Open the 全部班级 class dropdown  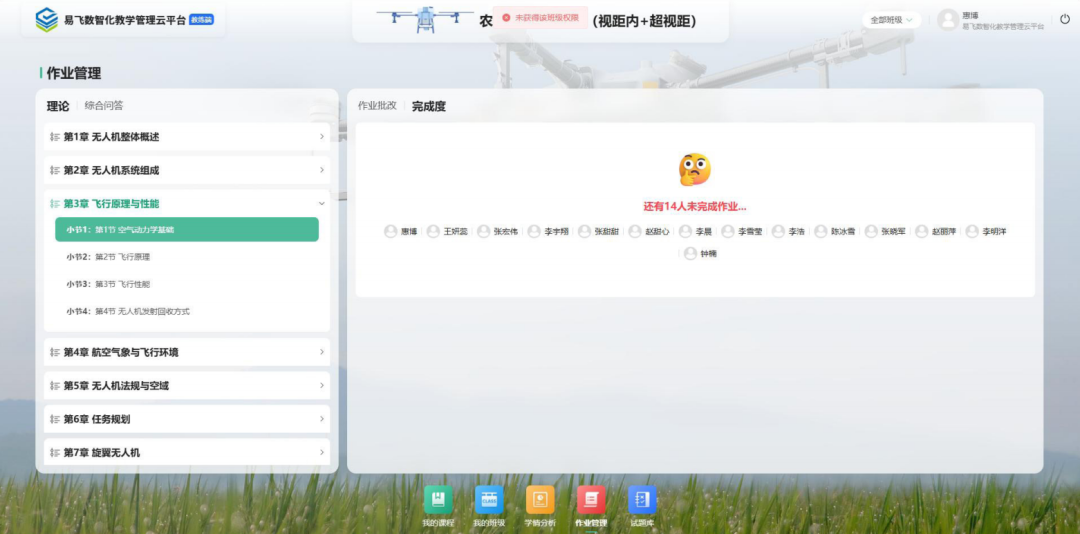coord(891,20)
